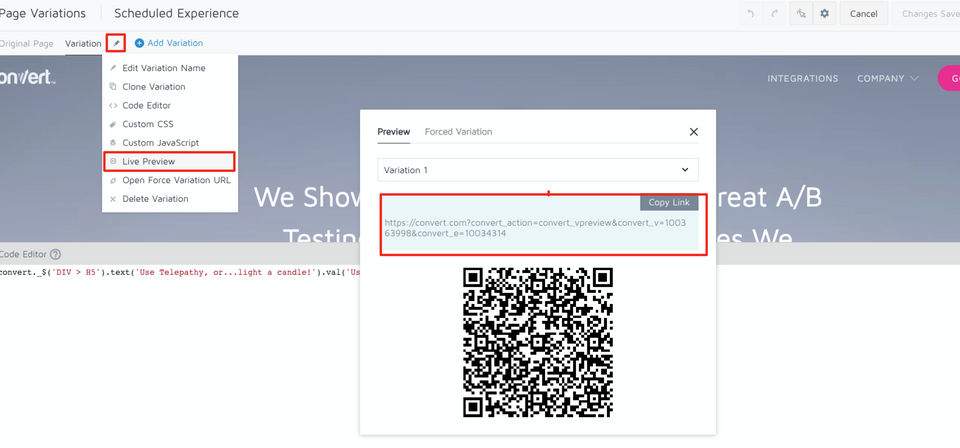Click the Convert logo

27,78
